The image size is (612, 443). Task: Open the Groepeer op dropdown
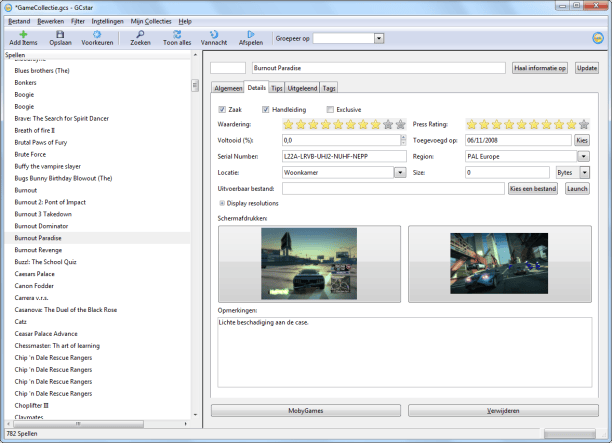[379, 38]
